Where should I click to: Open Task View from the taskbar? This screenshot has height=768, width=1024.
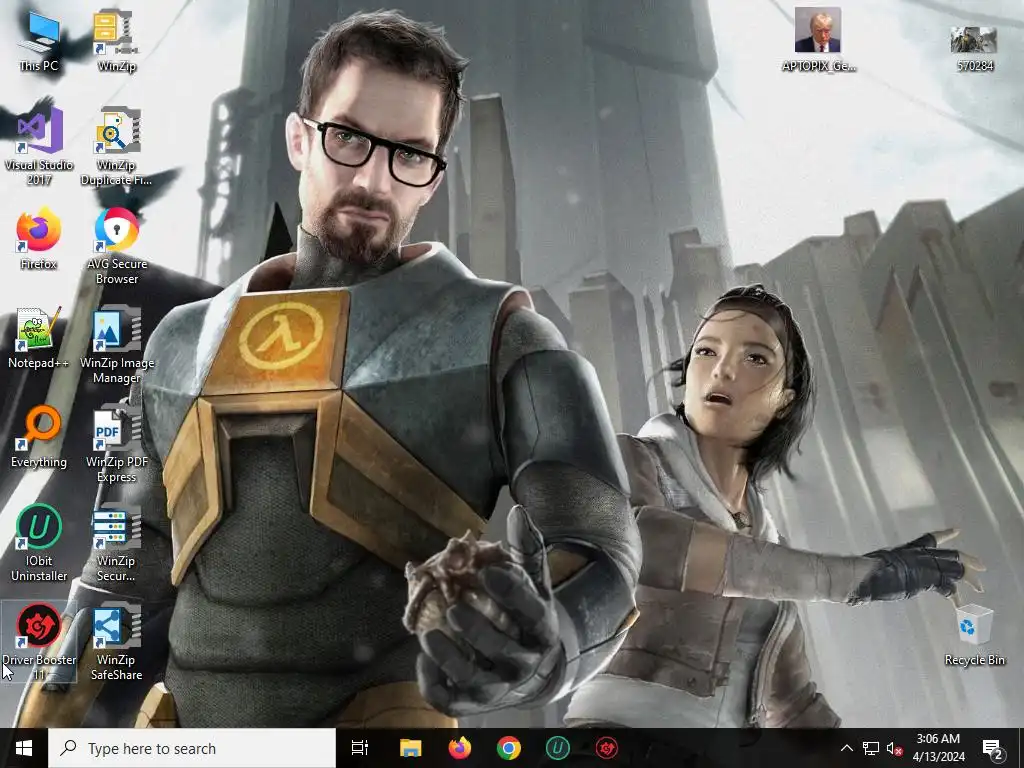point(360,748)
